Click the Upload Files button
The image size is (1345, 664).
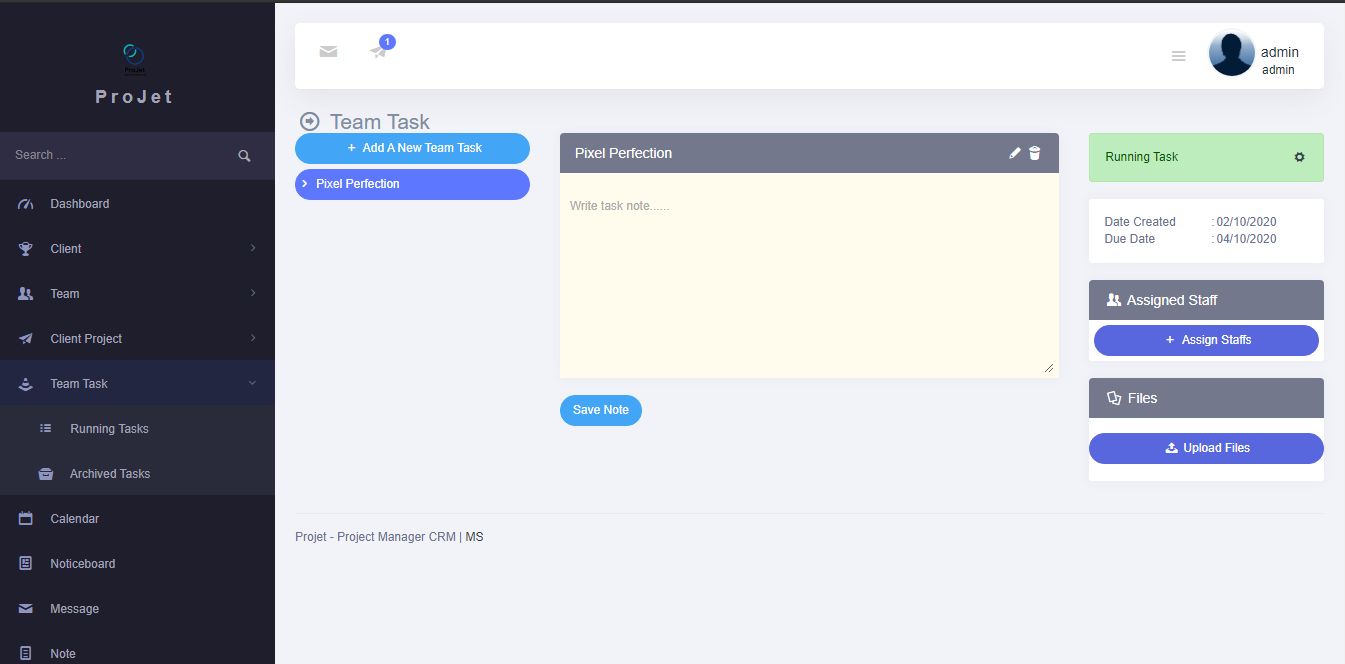(1206, 448)
